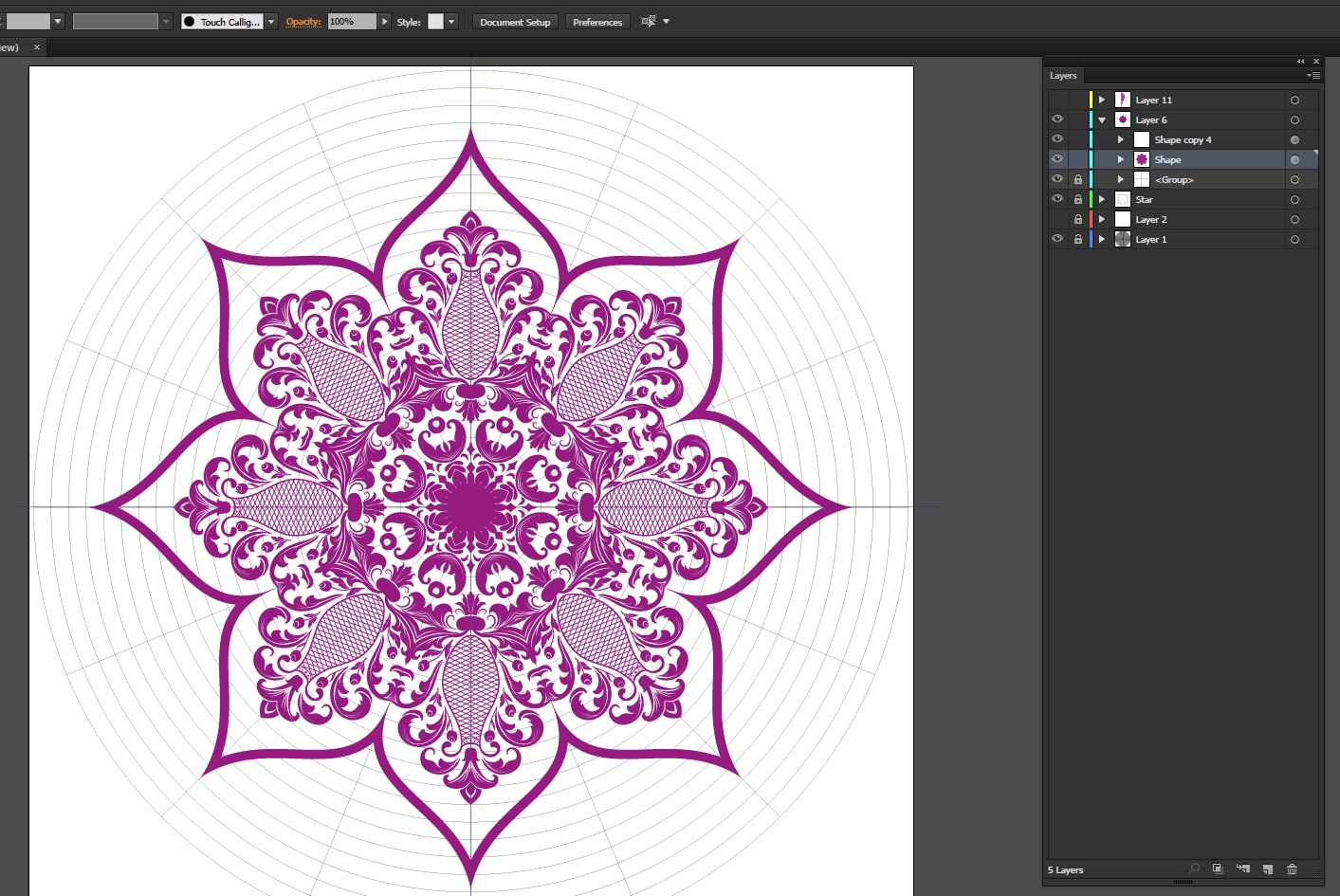The height and width of the screenshot is (896, 1340).
Task: Click Create New Sublayer icon
Action: pos(1242,869)
